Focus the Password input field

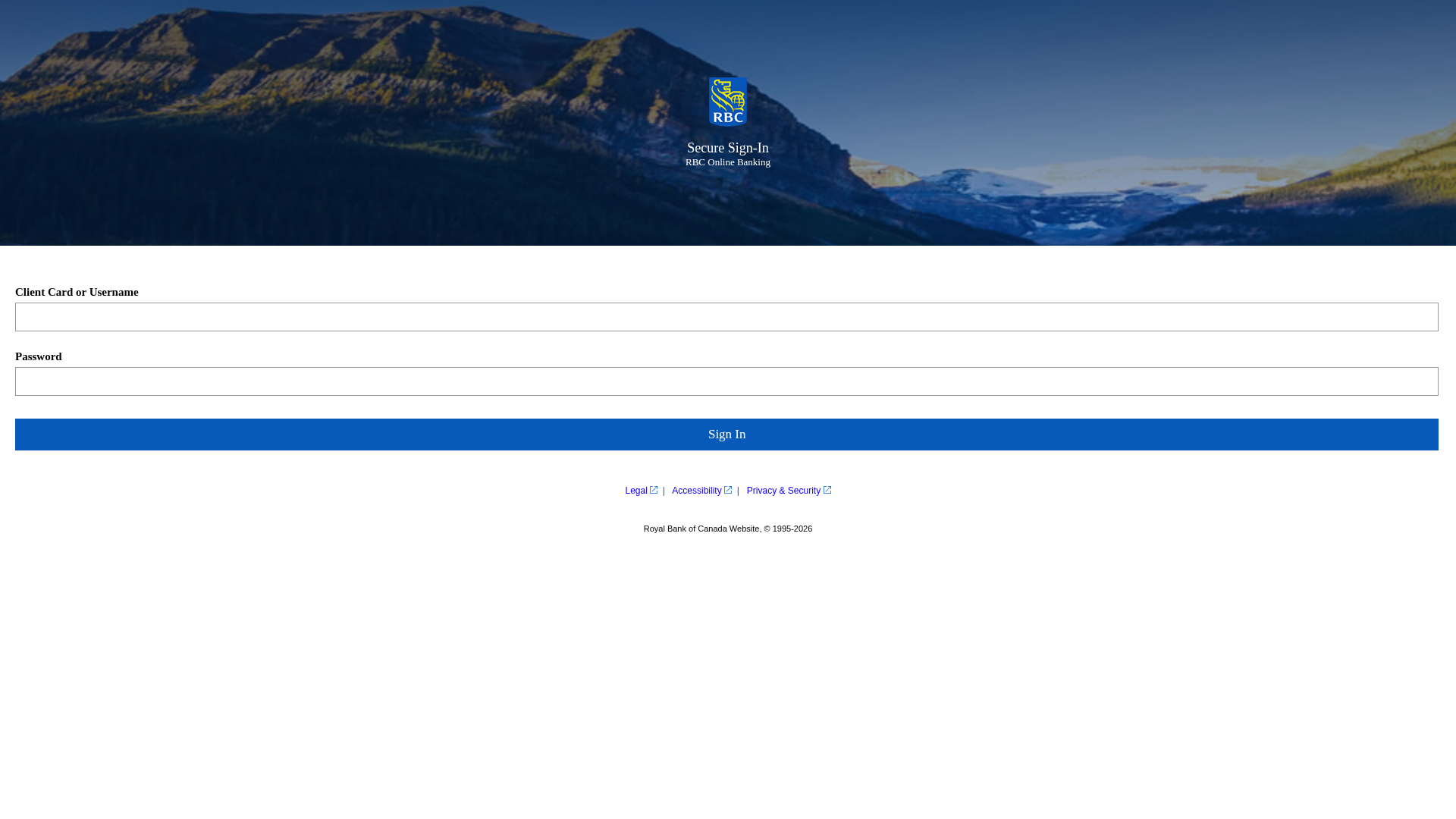(726, 381)
